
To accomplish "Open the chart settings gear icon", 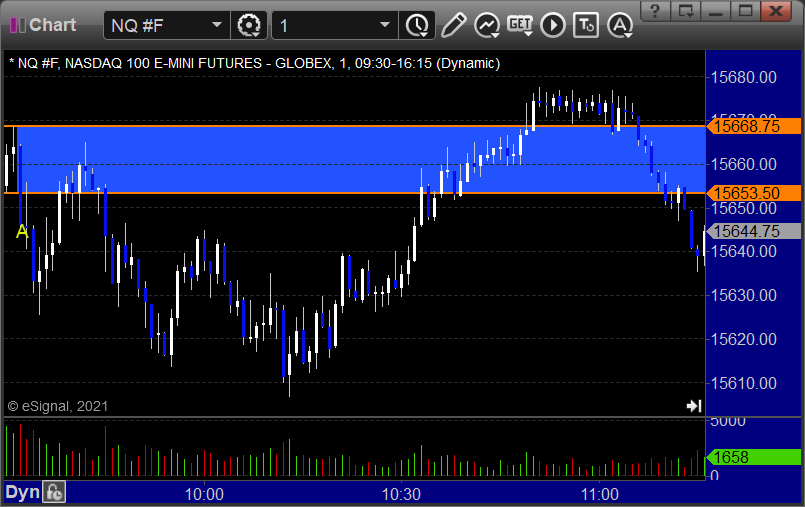I will pyautogui.click(x=249, y=25).
